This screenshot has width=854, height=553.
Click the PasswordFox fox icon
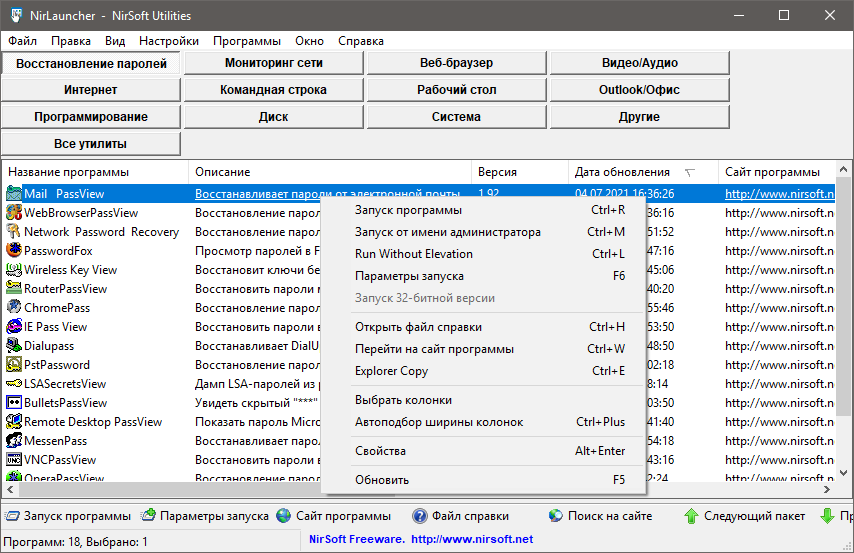tap(14, 251)
